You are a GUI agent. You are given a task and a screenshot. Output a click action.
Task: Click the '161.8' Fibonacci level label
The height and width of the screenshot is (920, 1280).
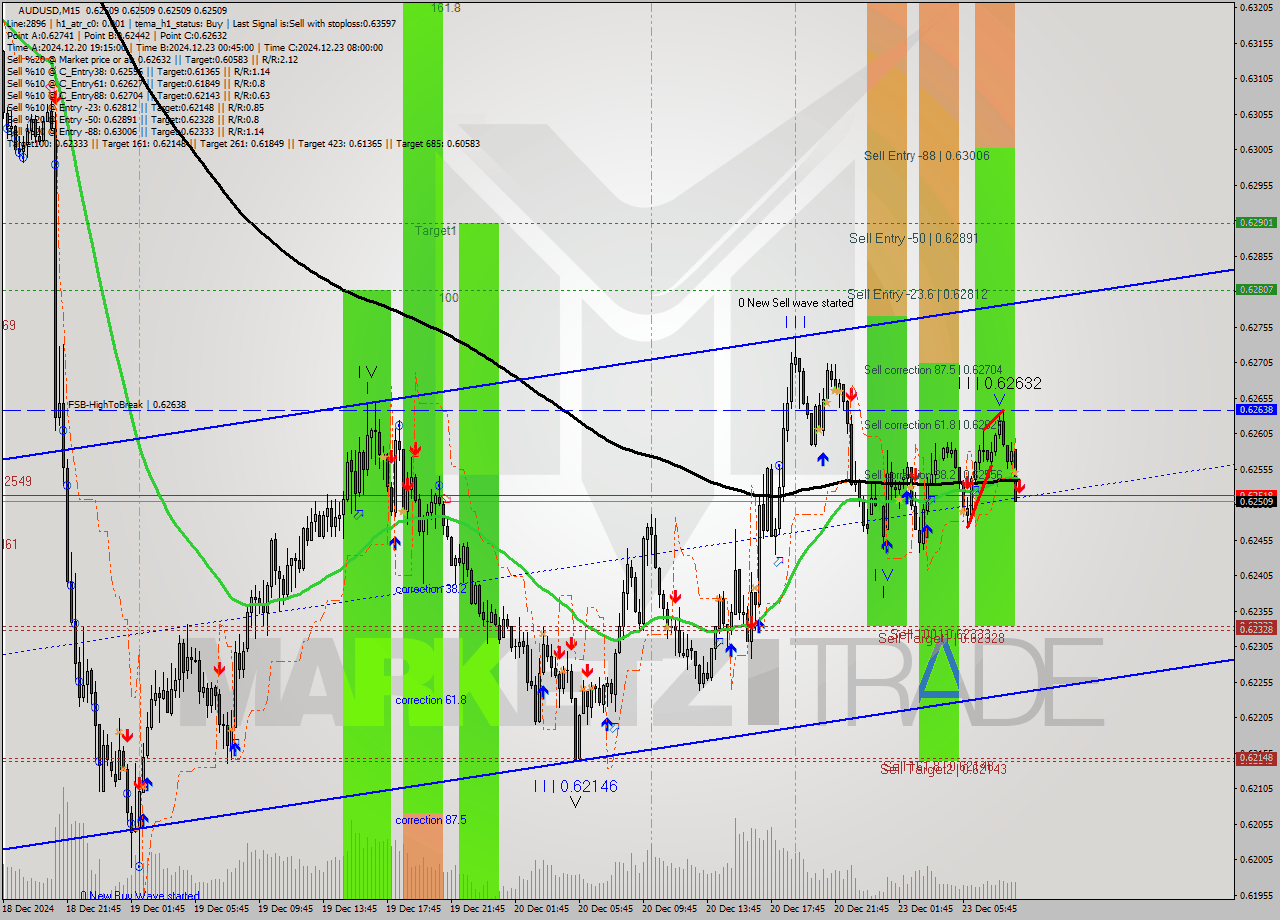(446, 8)
